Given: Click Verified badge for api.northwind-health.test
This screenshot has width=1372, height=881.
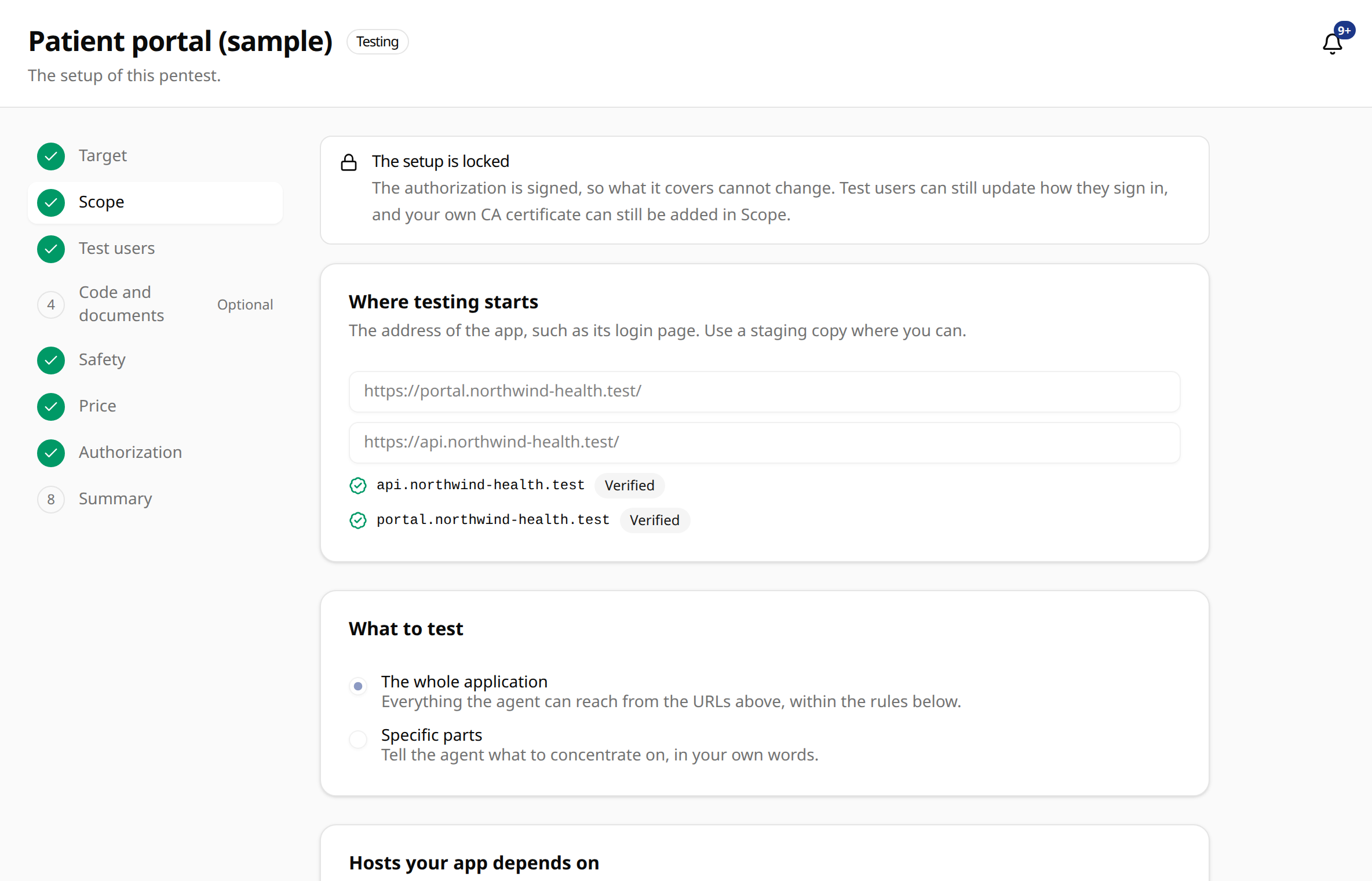Looking at the screenshot, I should (629, 485).
